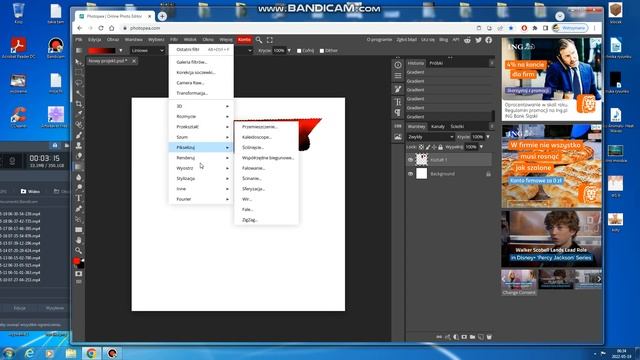Toggle lock position icon
Screen dimensions: 640x360
tap(434, 147)
